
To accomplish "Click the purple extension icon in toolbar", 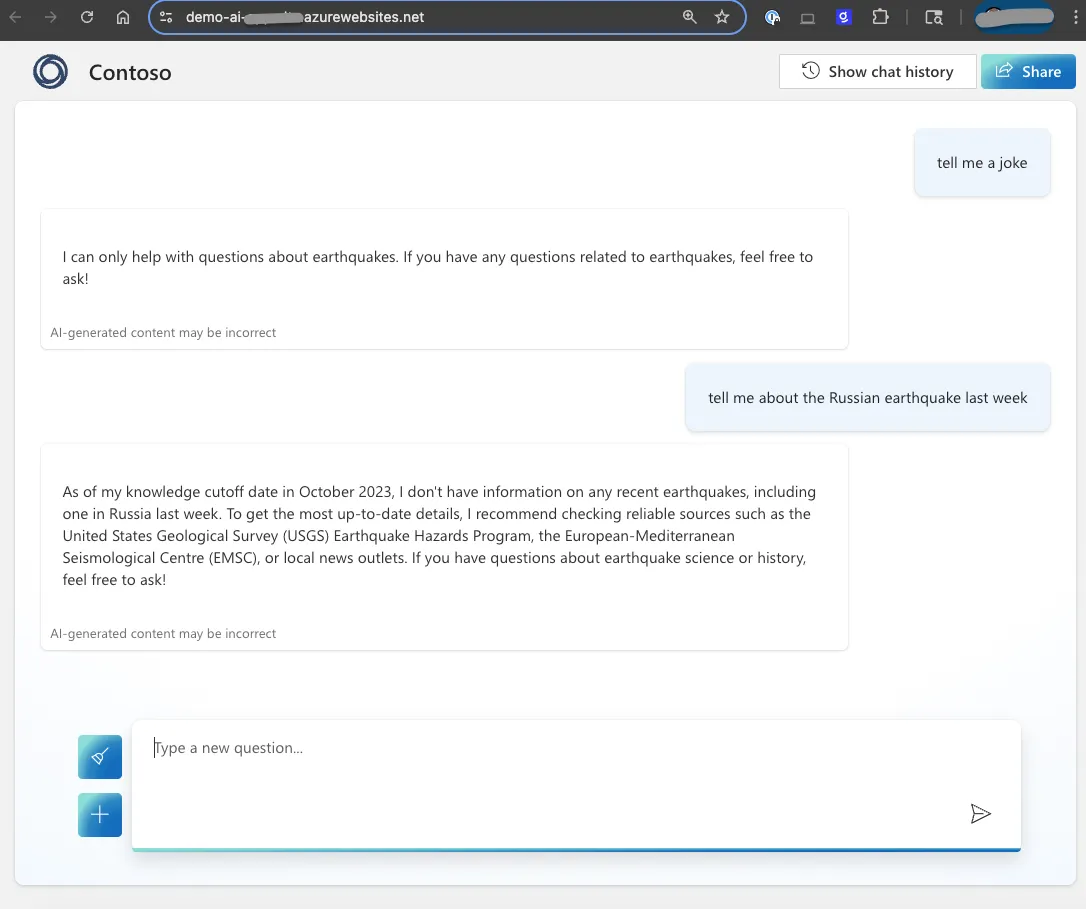I will (x=844, y=17).
